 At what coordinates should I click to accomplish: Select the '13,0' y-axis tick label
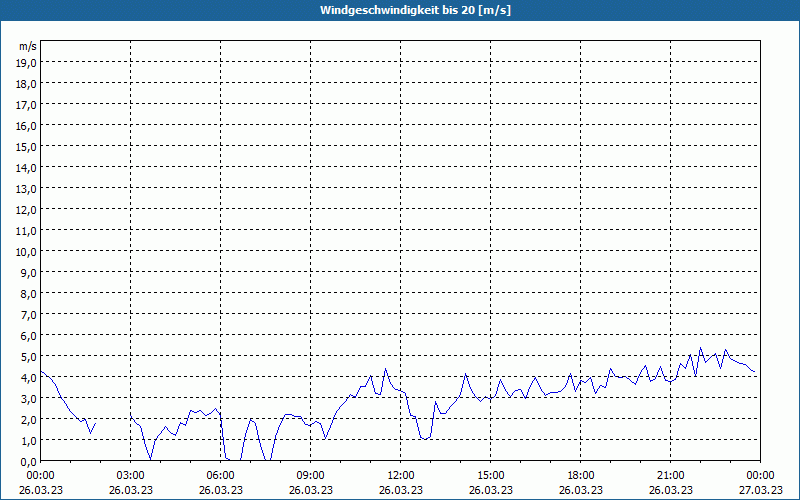click(x=26, y=189)
